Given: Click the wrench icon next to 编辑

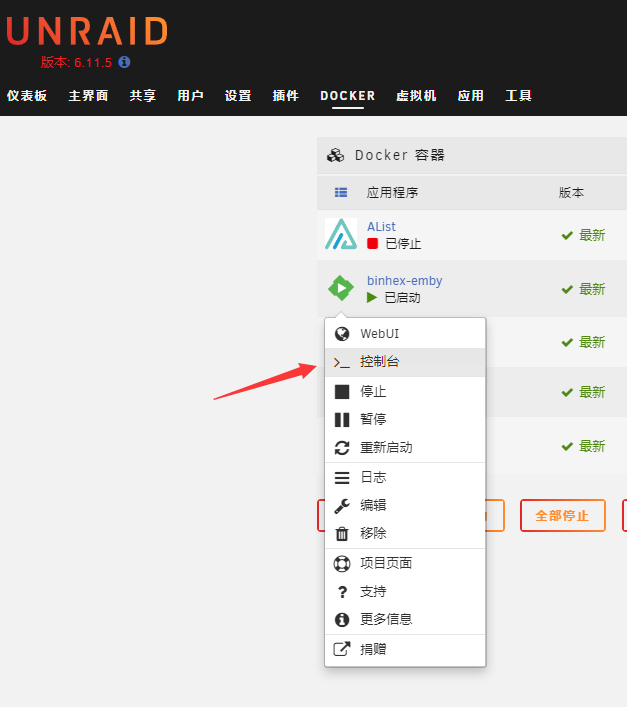Looking at the screenshot, I should 342,506.
